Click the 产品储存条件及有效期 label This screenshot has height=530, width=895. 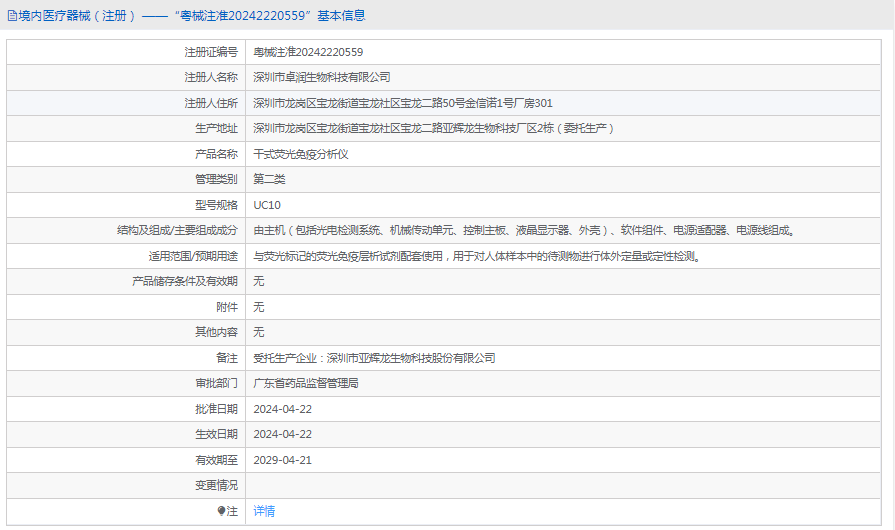pyautogui.click(x=184, y=281)
